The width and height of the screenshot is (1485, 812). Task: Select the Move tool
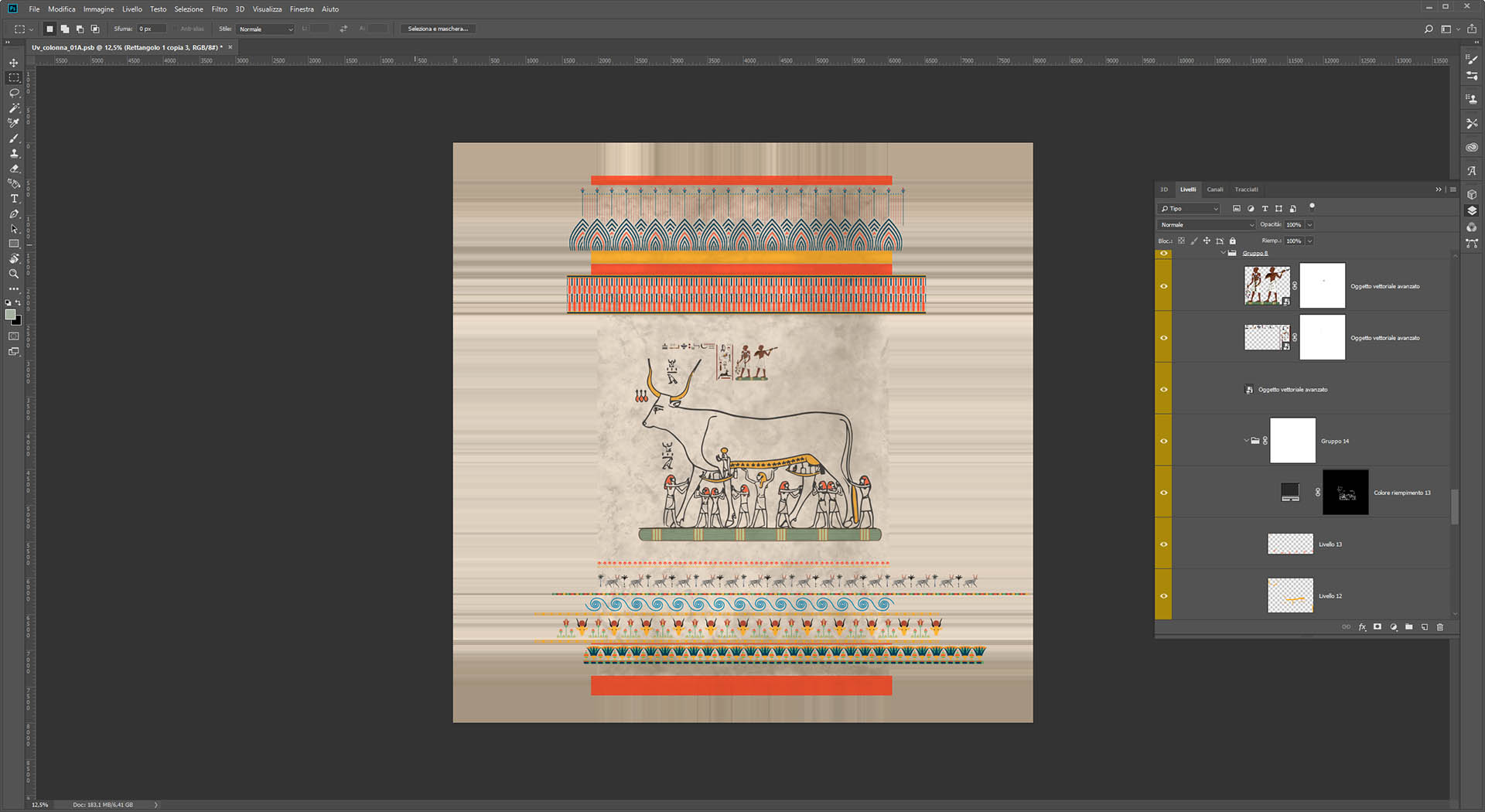tap(14, 63)
